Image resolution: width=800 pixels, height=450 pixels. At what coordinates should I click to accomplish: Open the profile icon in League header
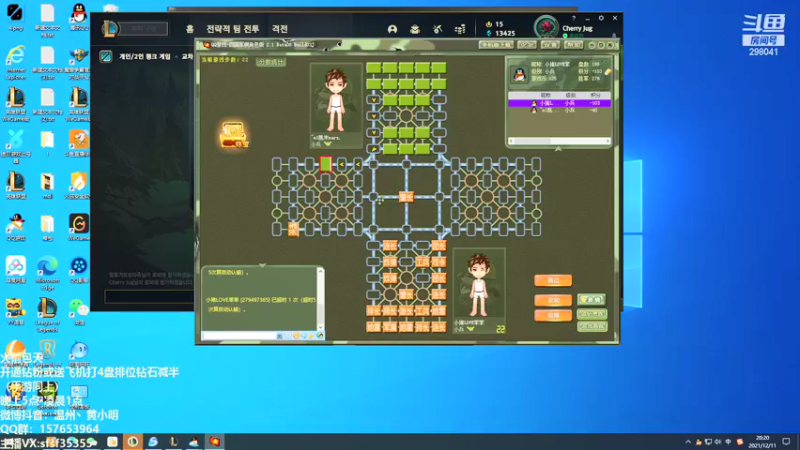[392, 30]
